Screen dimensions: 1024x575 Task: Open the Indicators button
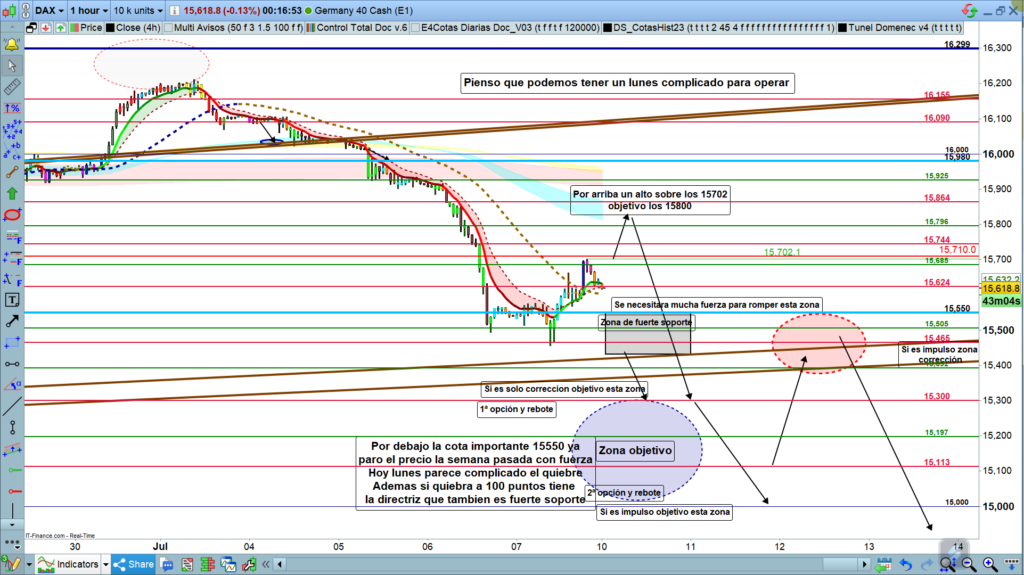click(68, 564)
